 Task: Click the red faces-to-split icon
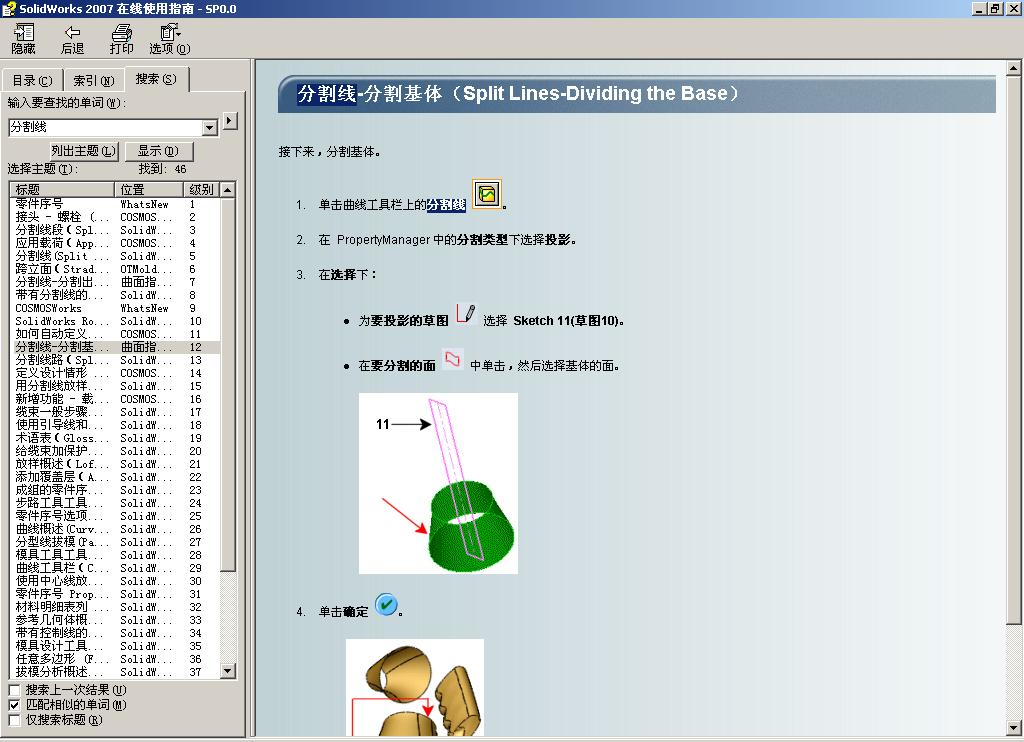[453, 359]
